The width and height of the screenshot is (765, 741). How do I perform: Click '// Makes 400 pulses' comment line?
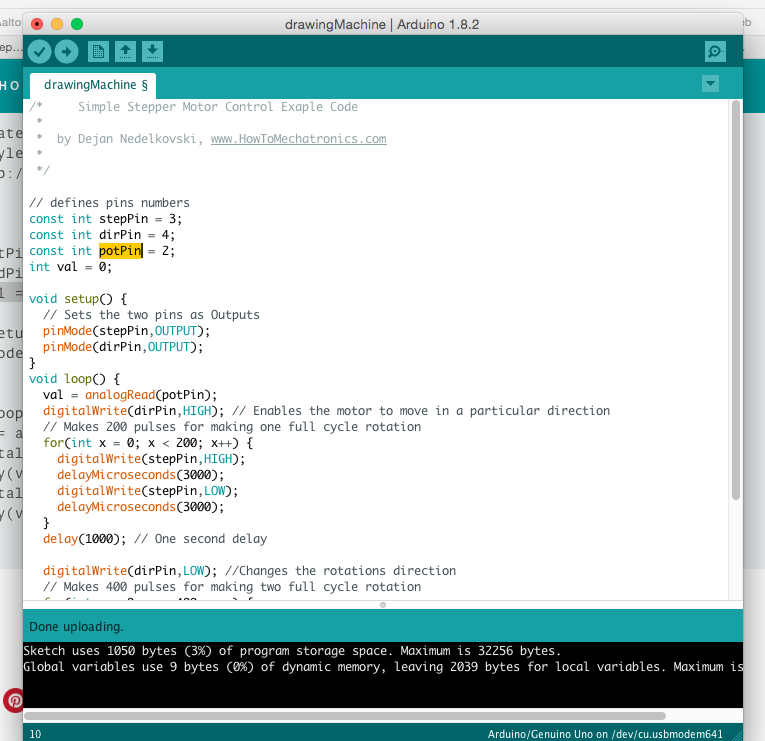[x=232, y=587]
